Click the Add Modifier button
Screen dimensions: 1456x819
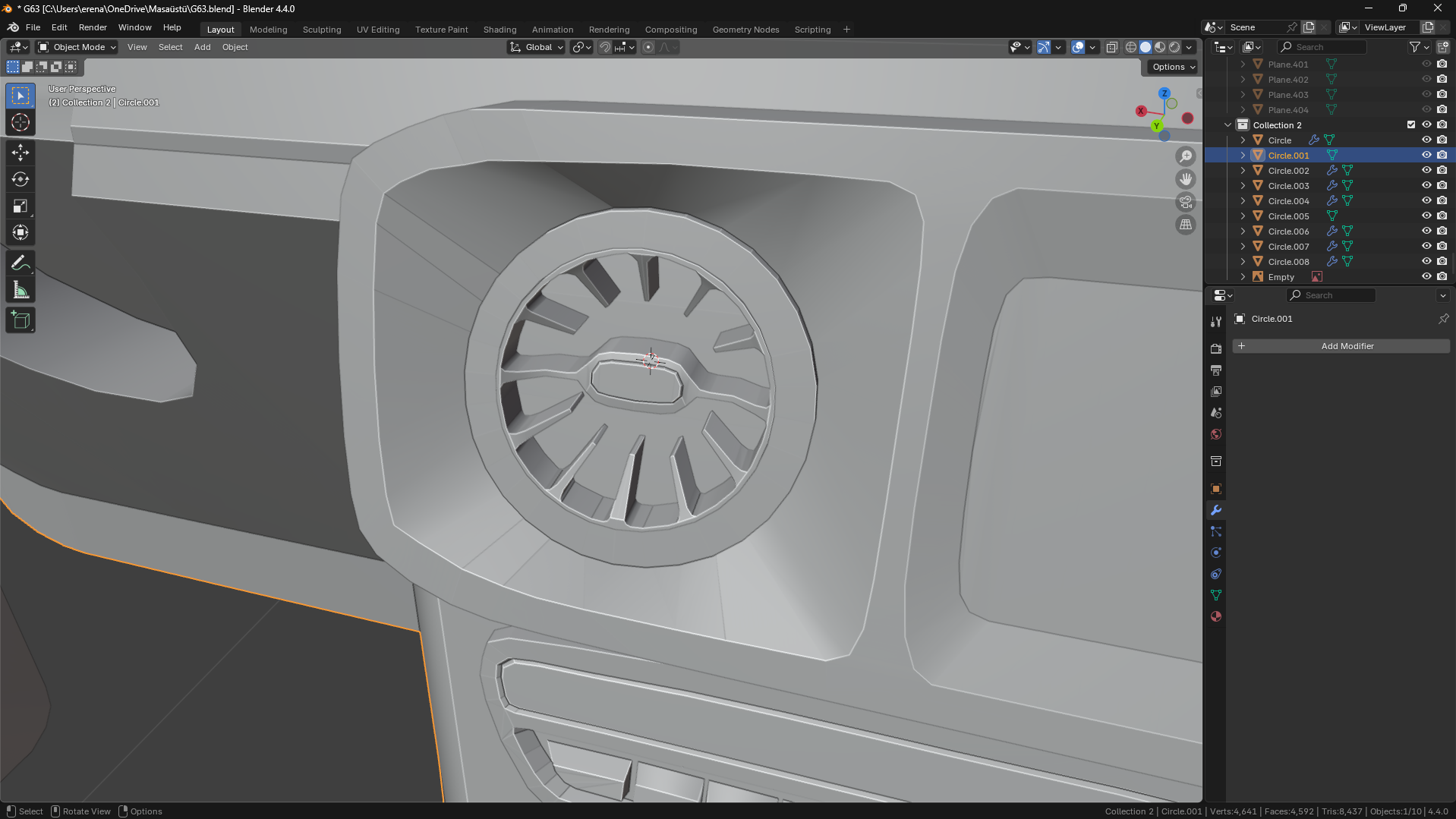click(x=1341, y=346)
